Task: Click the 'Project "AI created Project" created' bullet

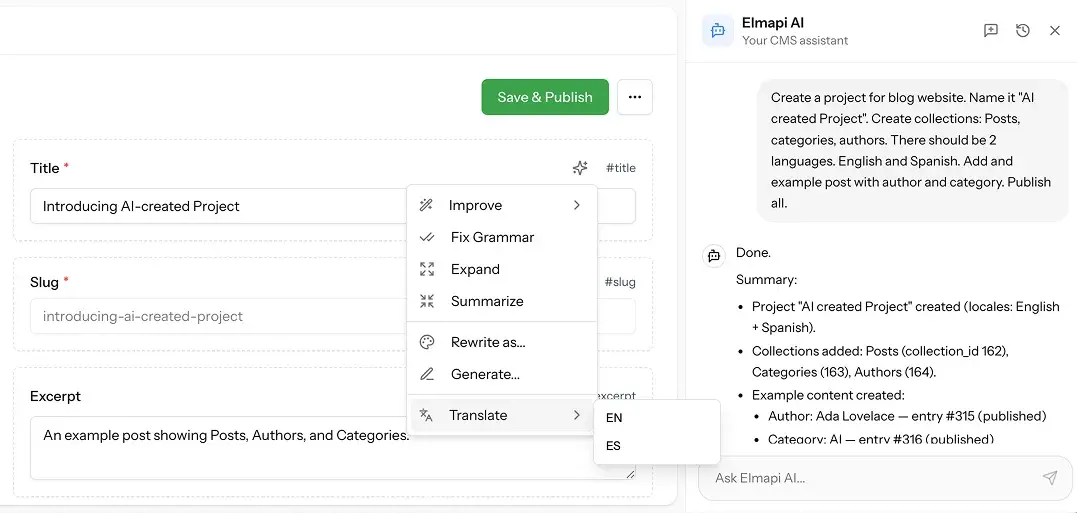Action: point(906,317)
